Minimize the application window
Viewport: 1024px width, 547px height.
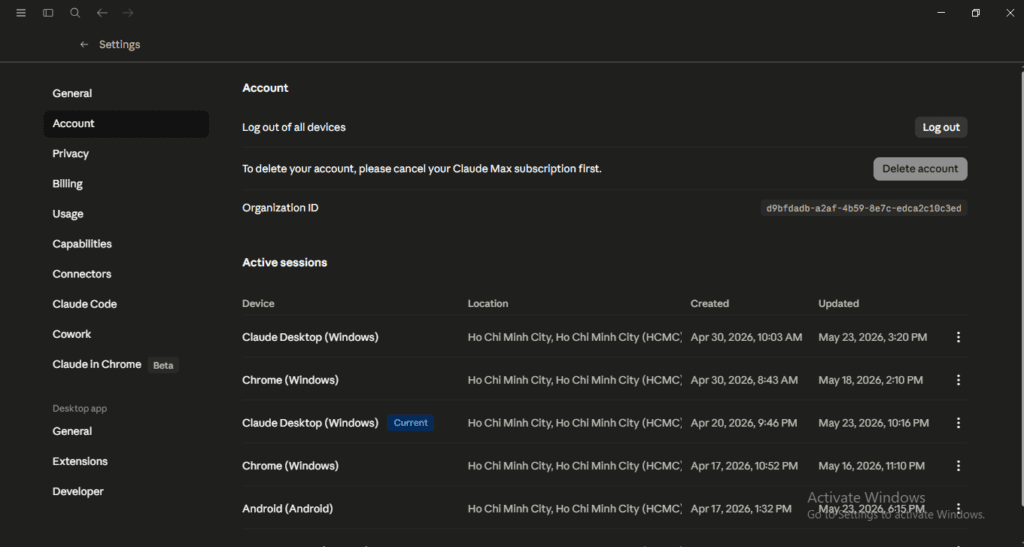coord(941,13)
